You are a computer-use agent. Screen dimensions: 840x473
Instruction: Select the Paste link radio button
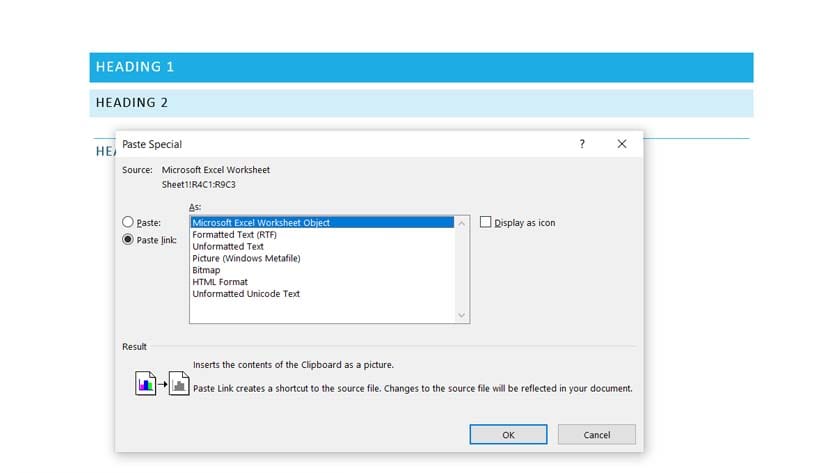(128, 239)
